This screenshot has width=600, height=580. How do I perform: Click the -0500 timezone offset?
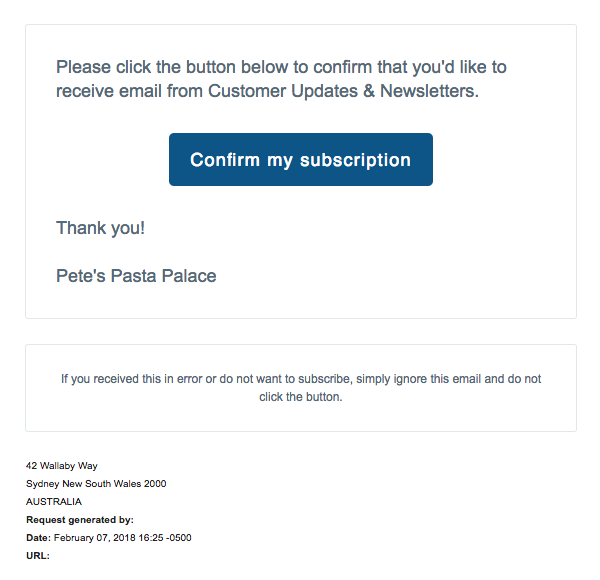click(179, 538)
